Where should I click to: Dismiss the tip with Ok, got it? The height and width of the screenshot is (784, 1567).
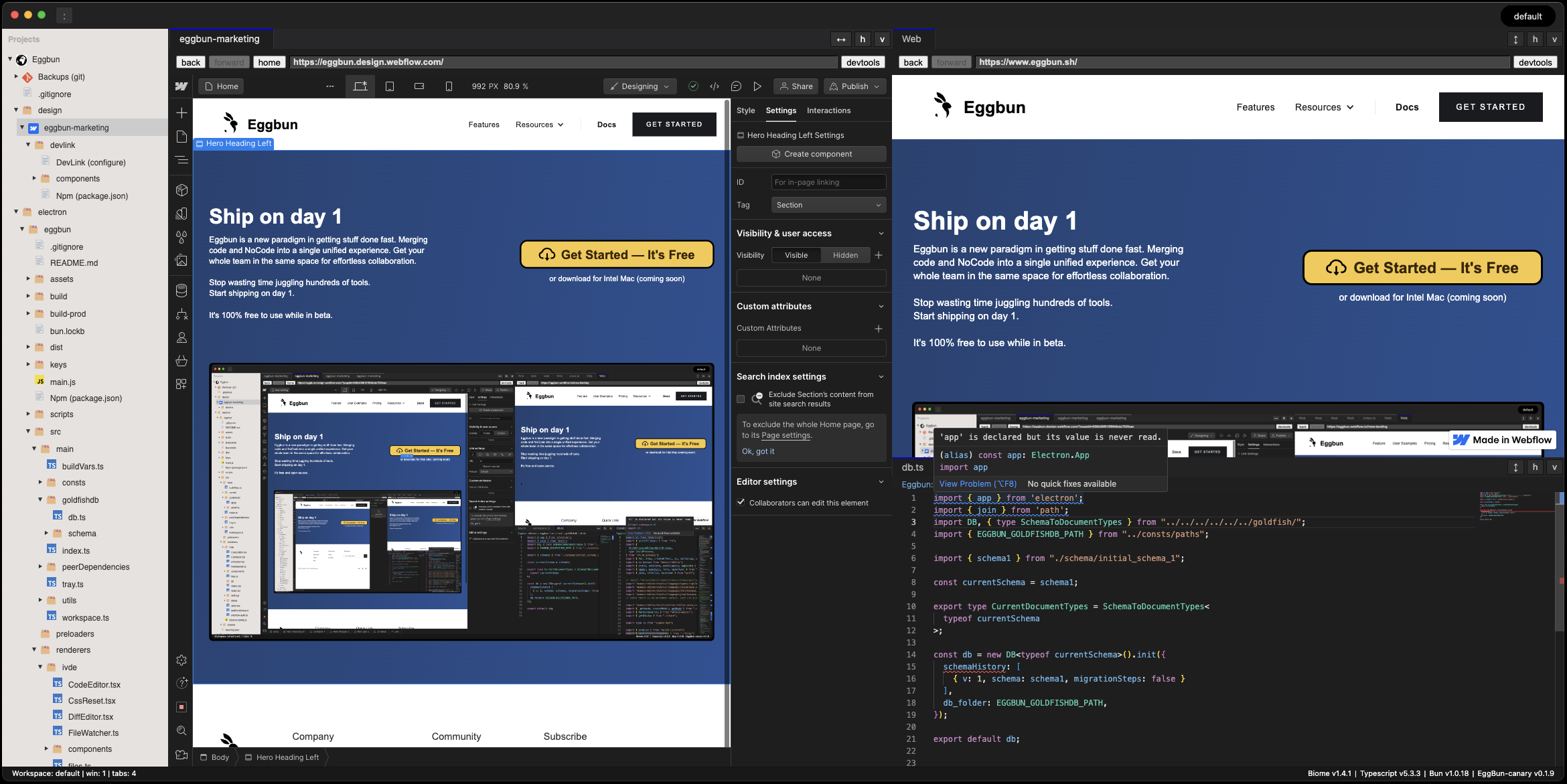tap(758, 451)
